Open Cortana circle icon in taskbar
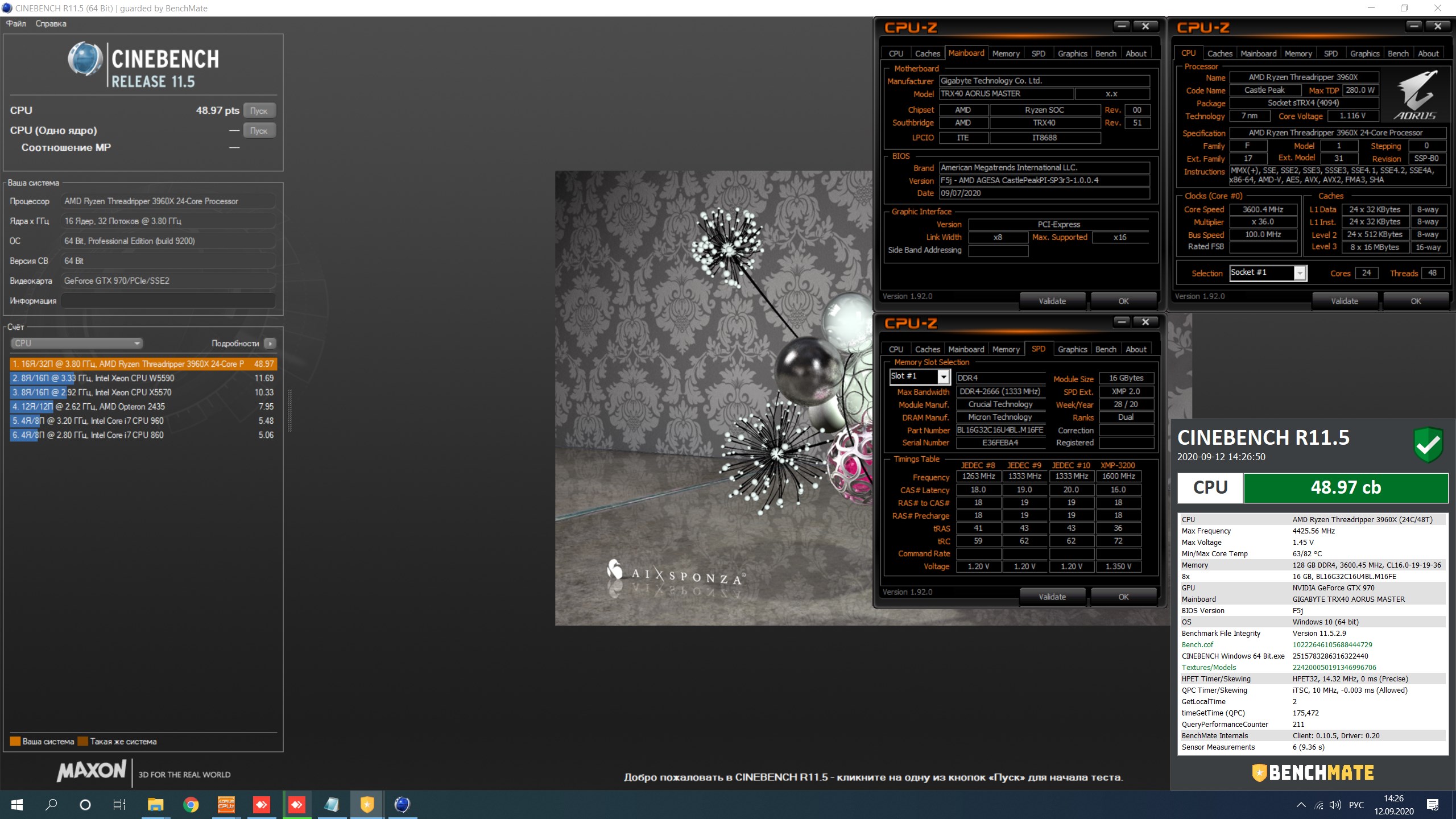 pos(85,804)
